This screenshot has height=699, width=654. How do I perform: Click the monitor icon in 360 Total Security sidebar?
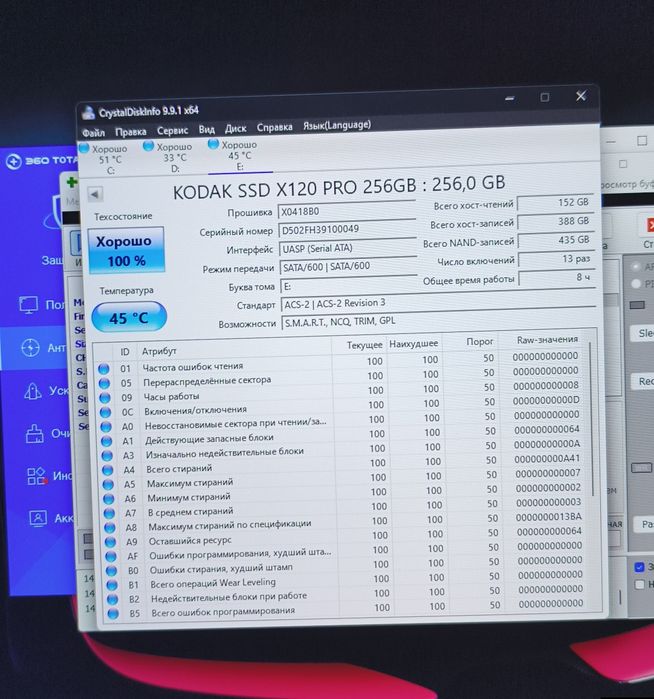[29, 305]
